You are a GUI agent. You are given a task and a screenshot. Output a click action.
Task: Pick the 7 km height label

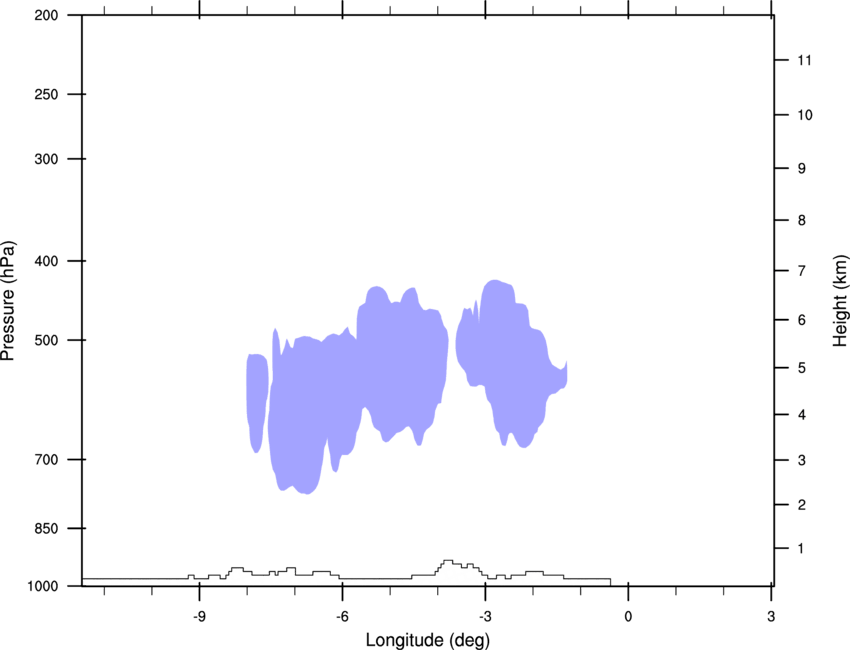[802, 271]
